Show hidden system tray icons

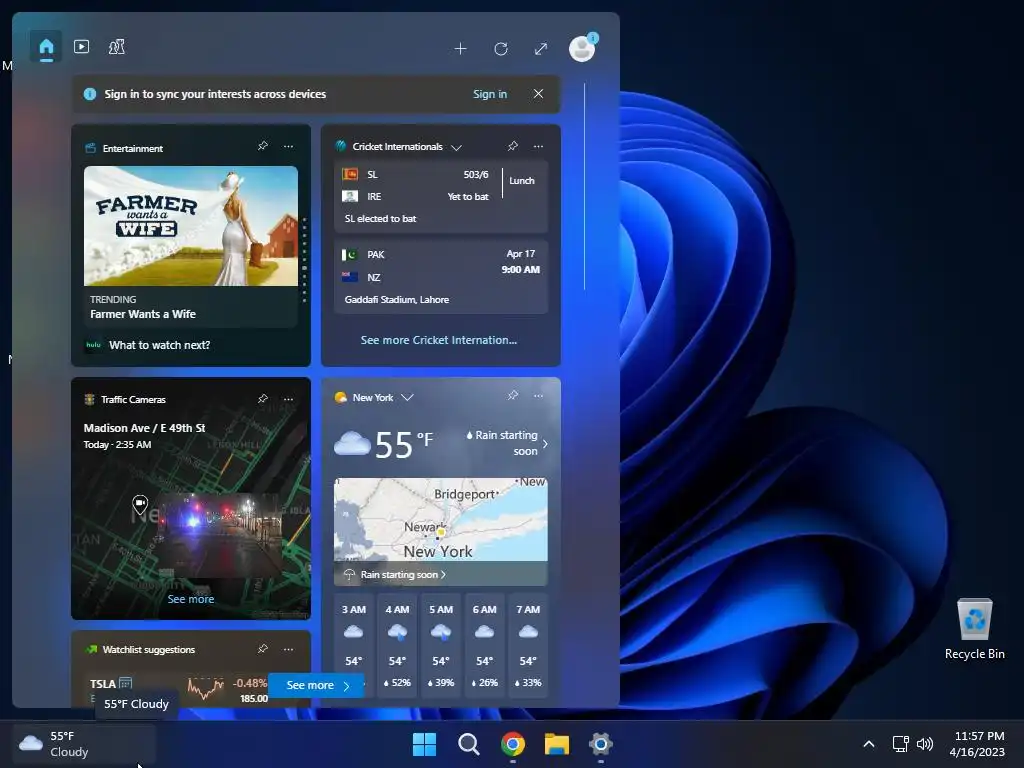pos(869,744)
